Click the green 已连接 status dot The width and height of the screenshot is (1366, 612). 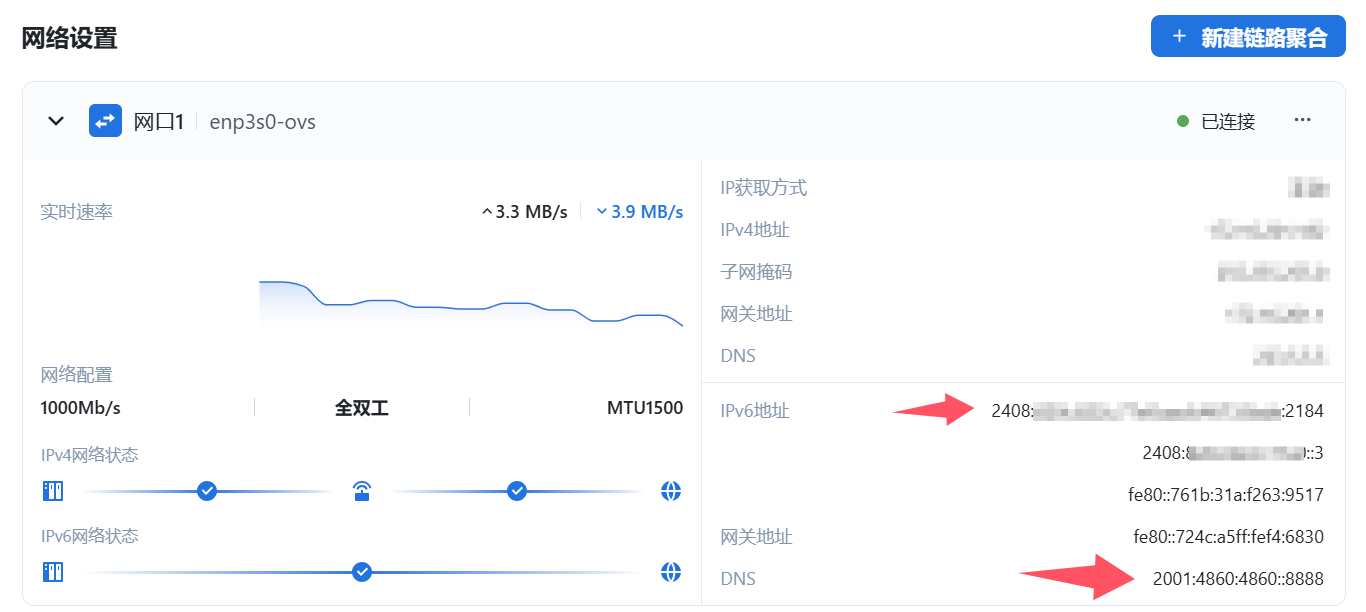click(x=1183, y=121)
